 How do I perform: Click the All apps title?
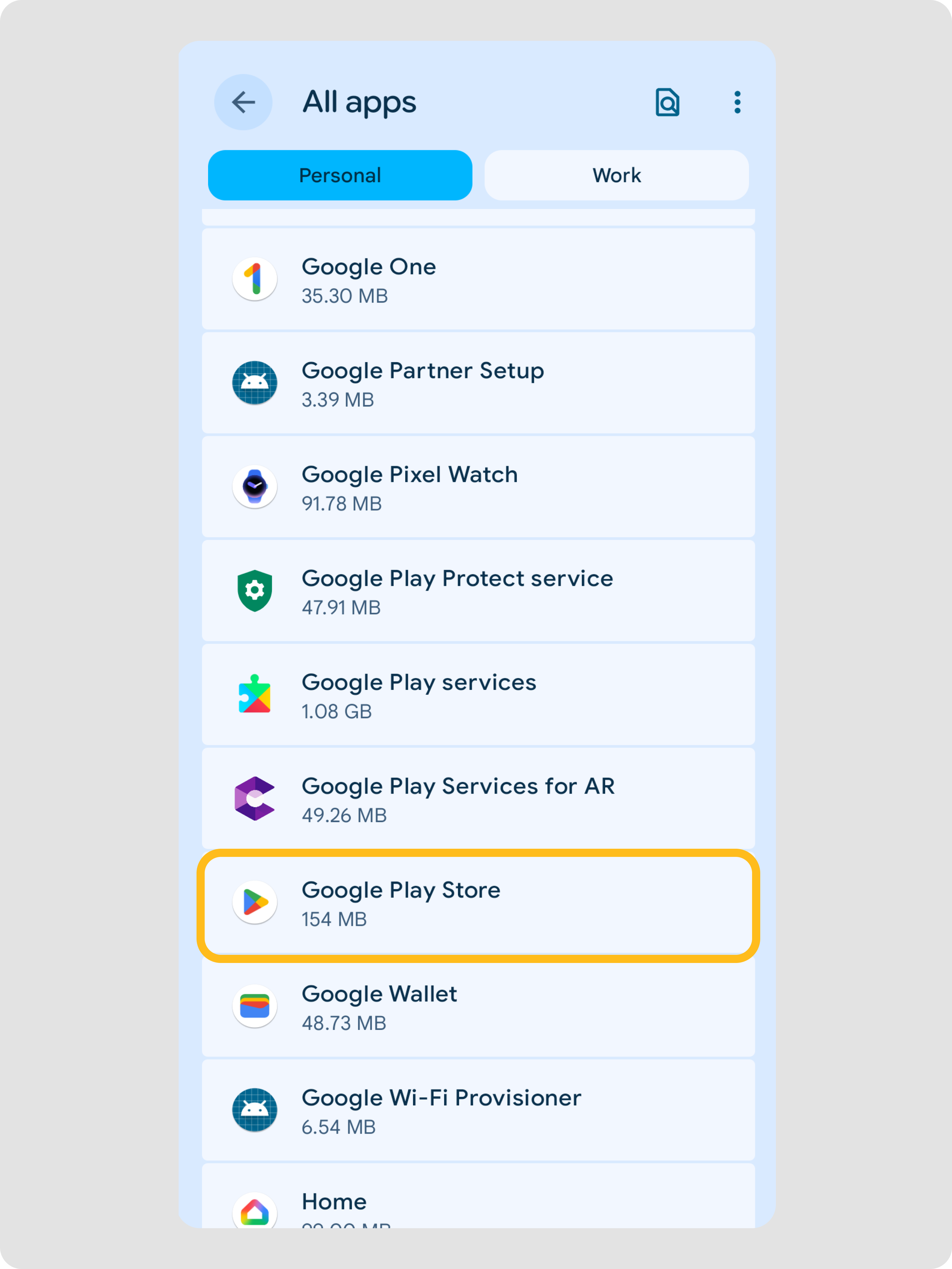pyautogui.click(x=359, y=103)
